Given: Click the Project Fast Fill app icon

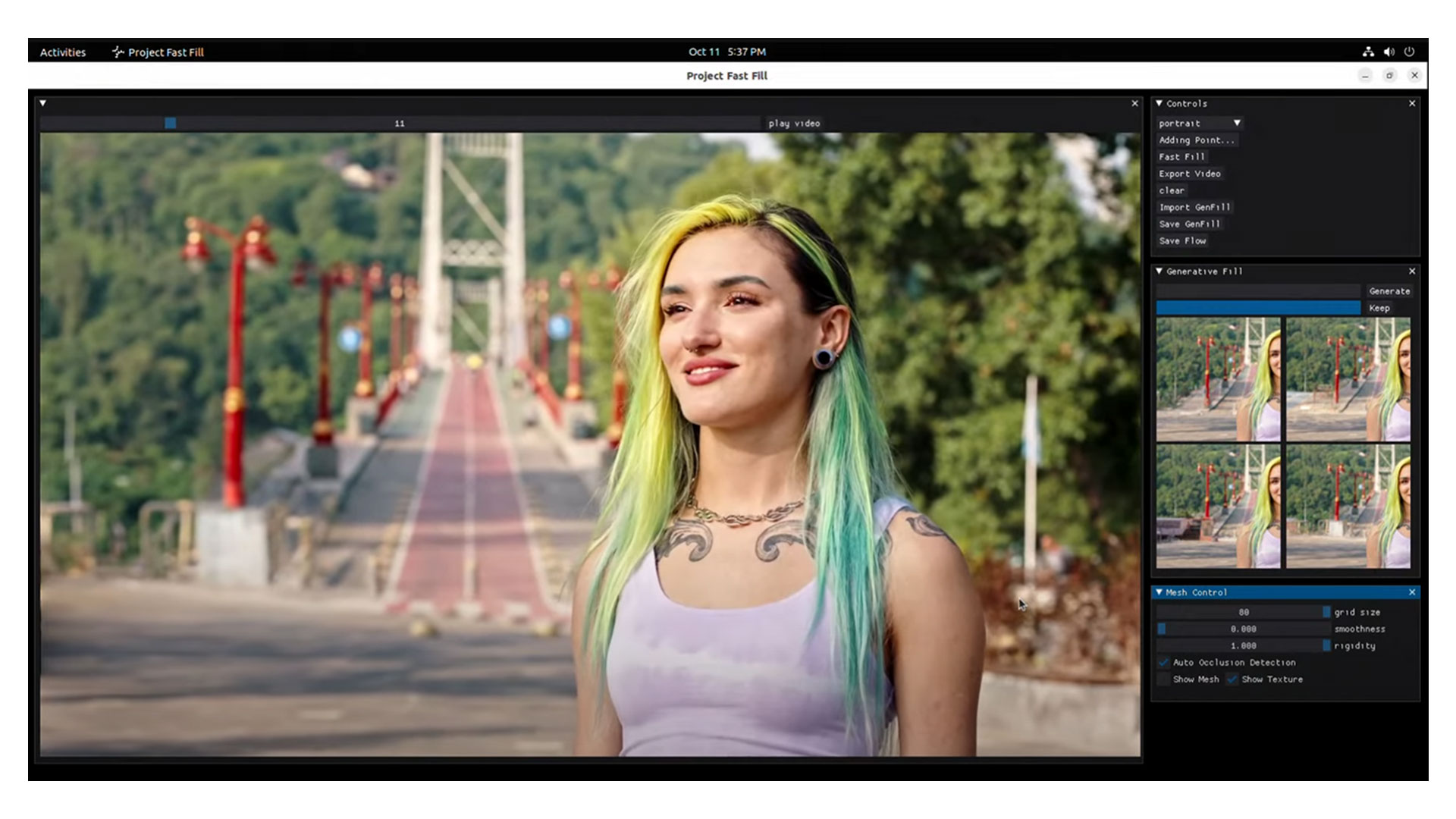Looking at the screenshot, I should tap(118, 52).
